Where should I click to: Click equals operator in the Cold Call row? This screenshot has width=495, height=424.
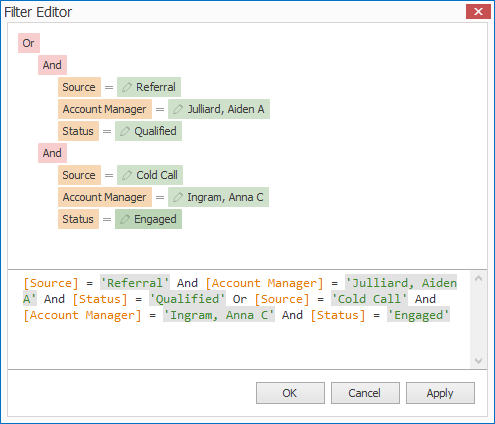[x=109, y=175]
